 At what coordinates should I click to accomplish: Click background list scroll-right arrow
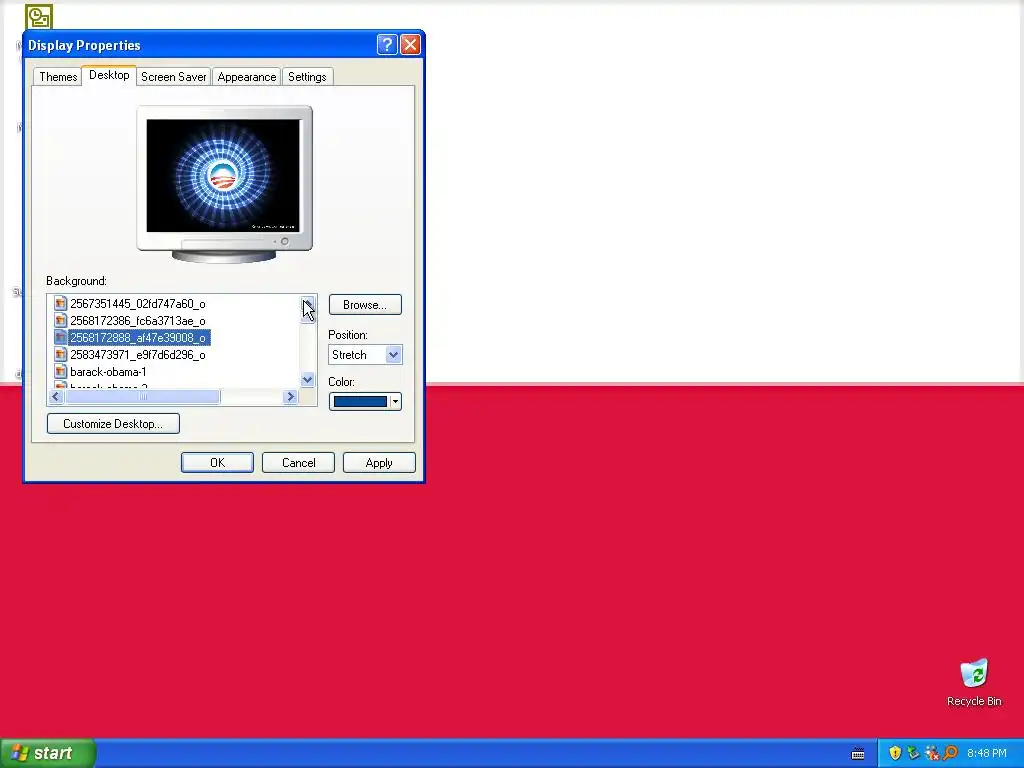291,397
